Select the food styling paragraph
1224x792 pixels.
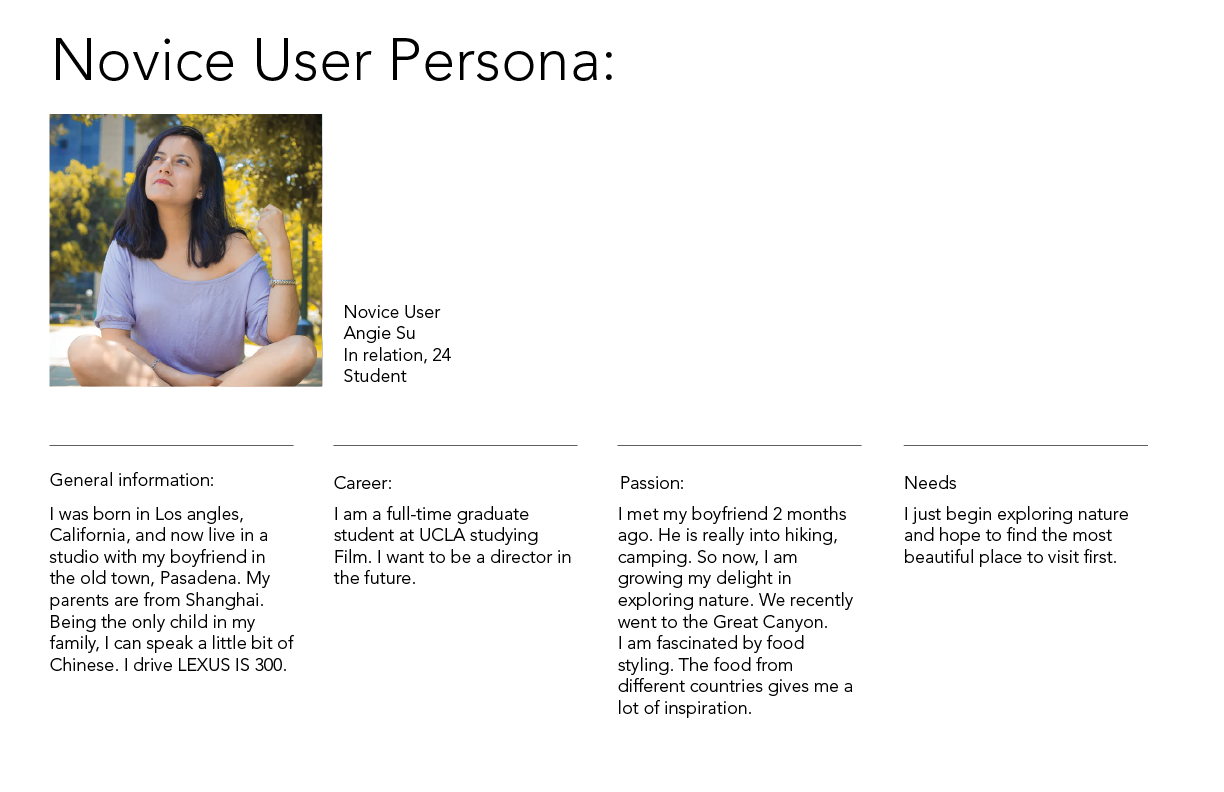pos(735,675)
